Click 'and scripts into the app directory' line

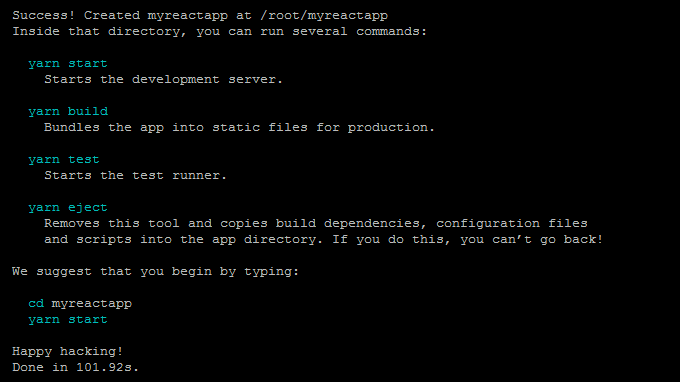(x=324, y=240)
